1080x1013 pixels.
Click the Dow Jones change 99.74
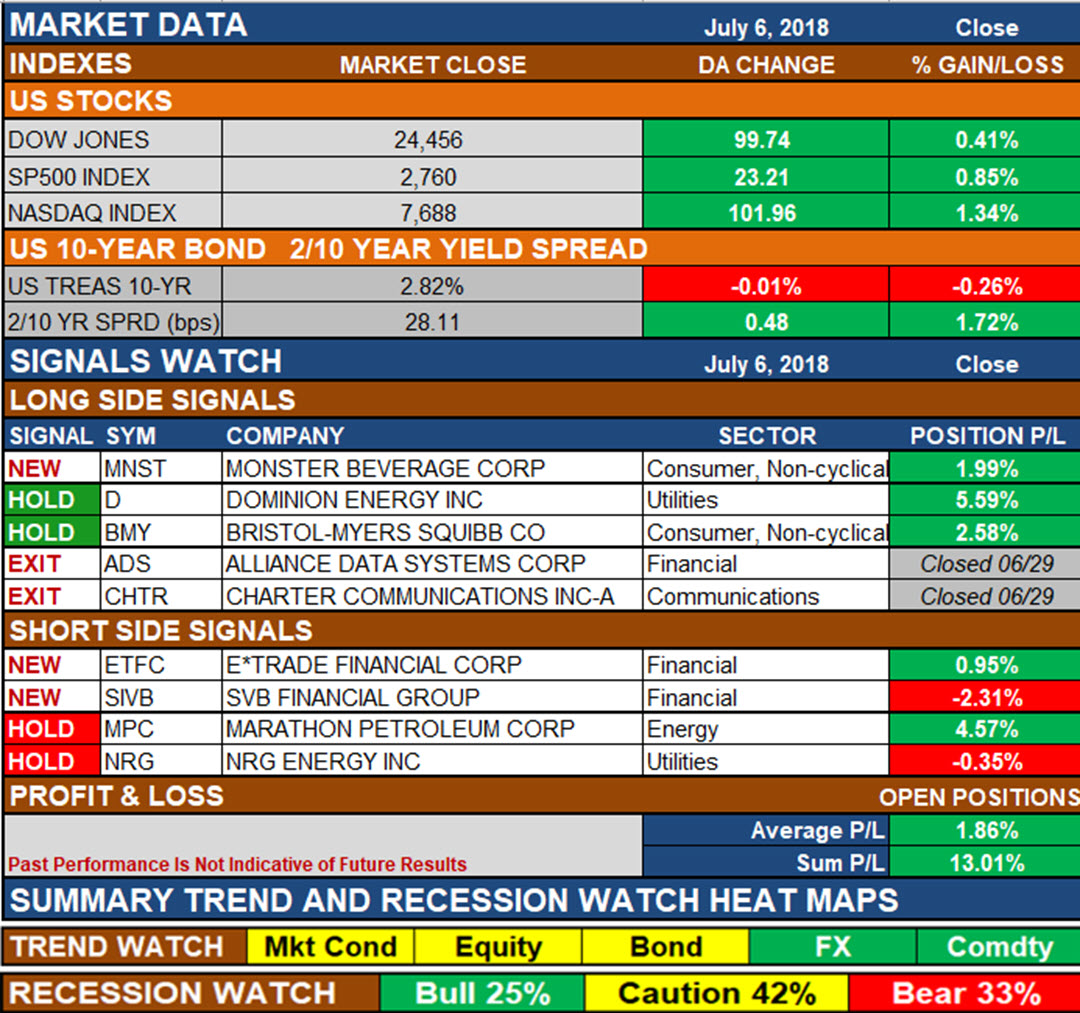coord(762,140)
